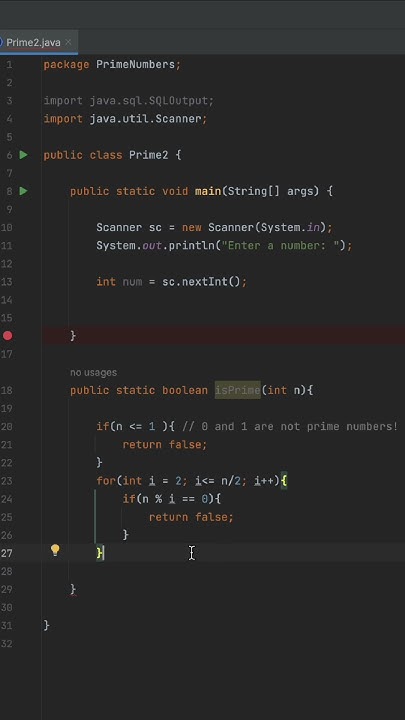The width and height of the screenshot is (405, 720).
Task: Click the greyed import java.sql.SQLOutput line
Action: [129, 101]
